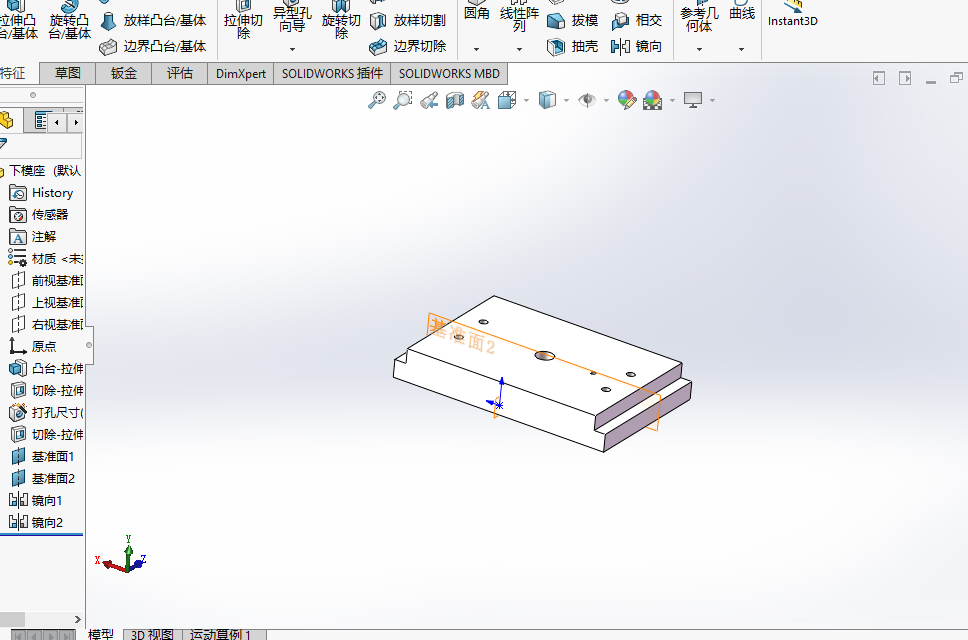Open the DimXpert tab
The height and width of the screenshot is (640, 968).
241,73
